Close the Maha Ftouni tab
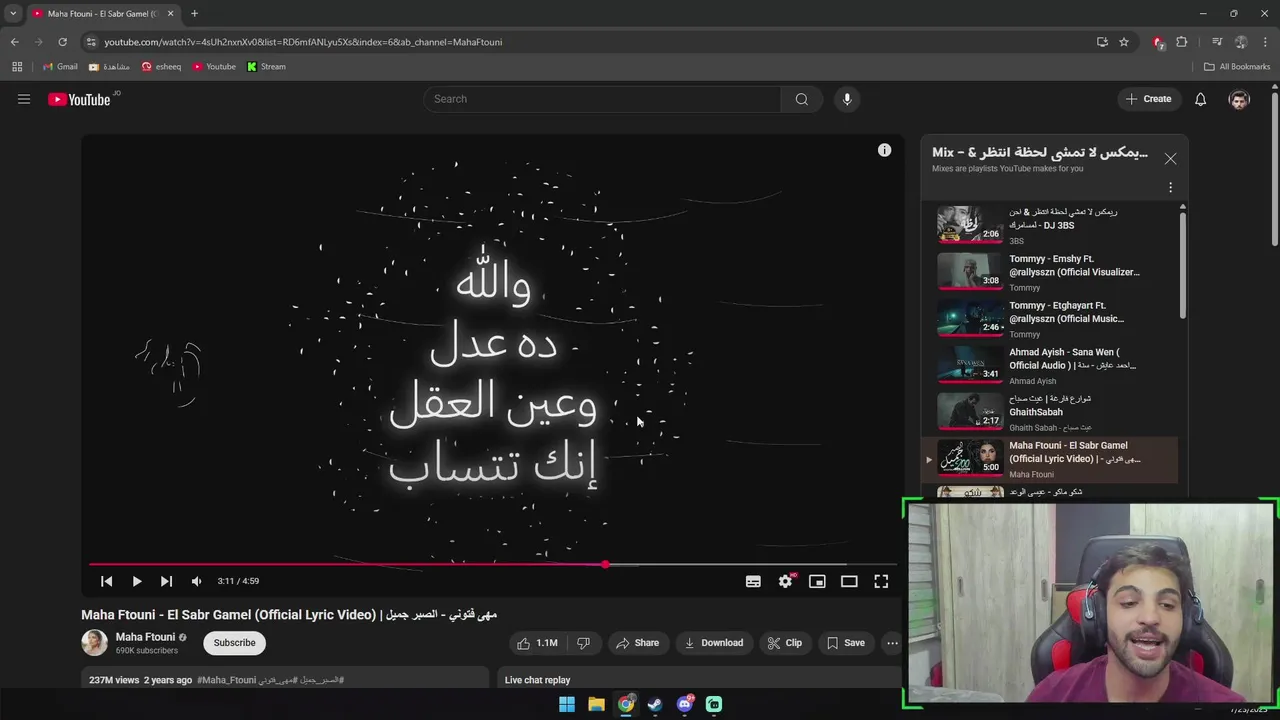The width and height of the screenshot is (1280, 720). [170, 14]
